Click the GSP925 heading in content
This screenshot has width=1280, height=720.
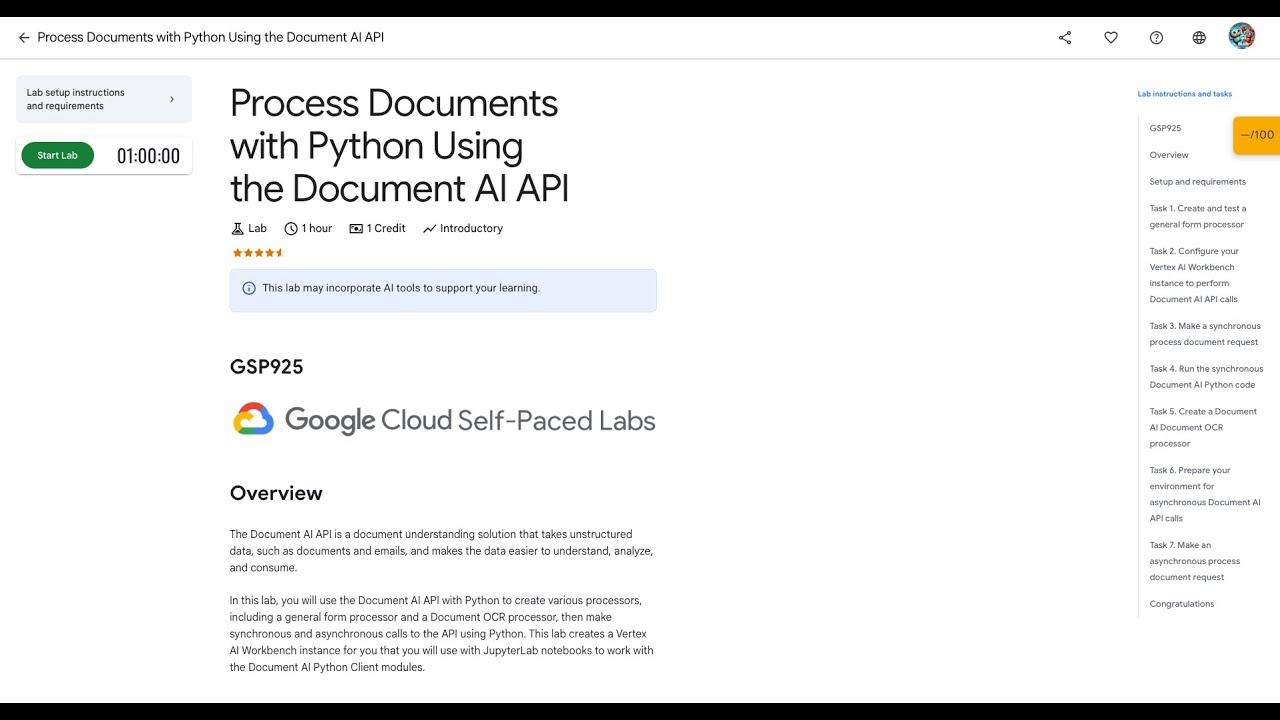tap(266, 367)
